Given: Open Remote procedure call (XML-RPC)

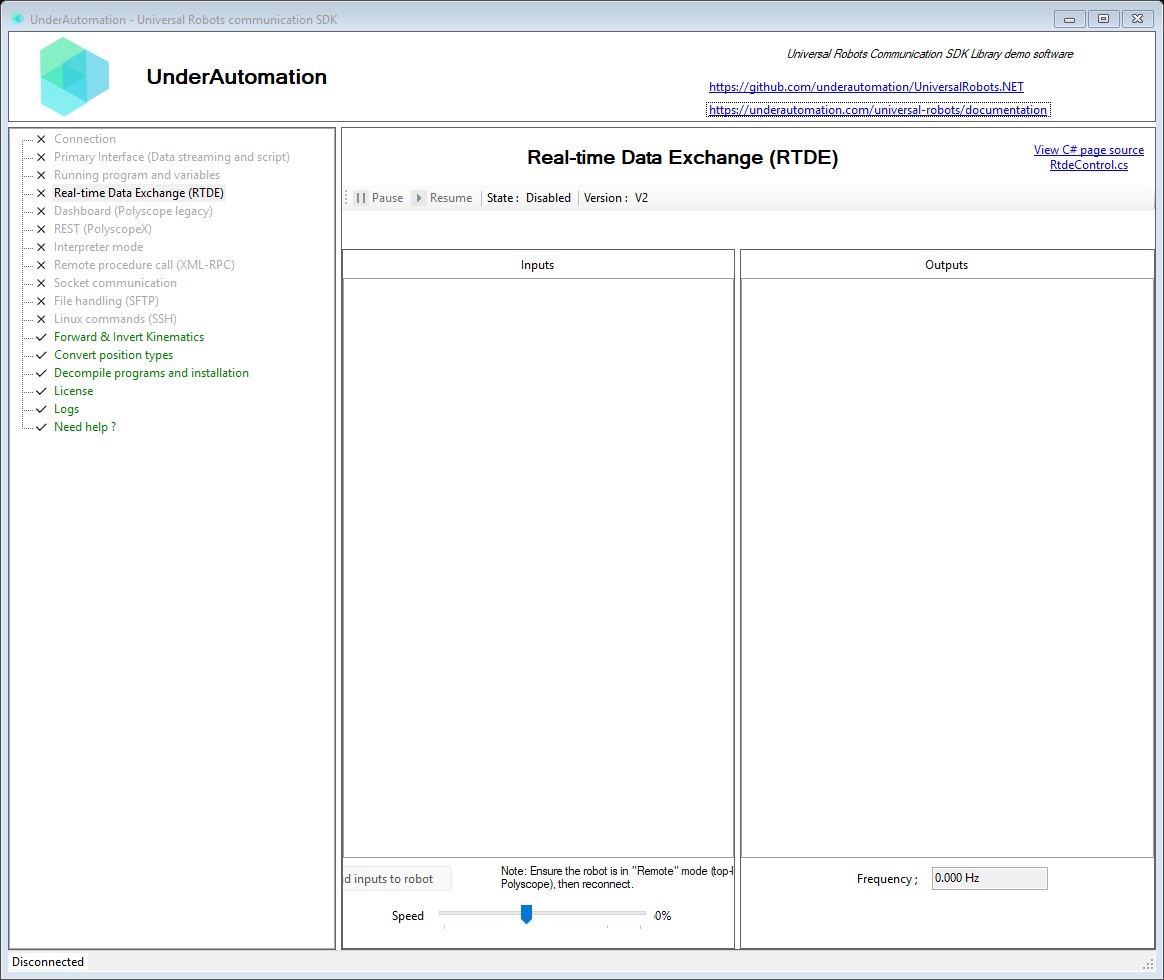Looking at the screenshot, I should 144,265.
